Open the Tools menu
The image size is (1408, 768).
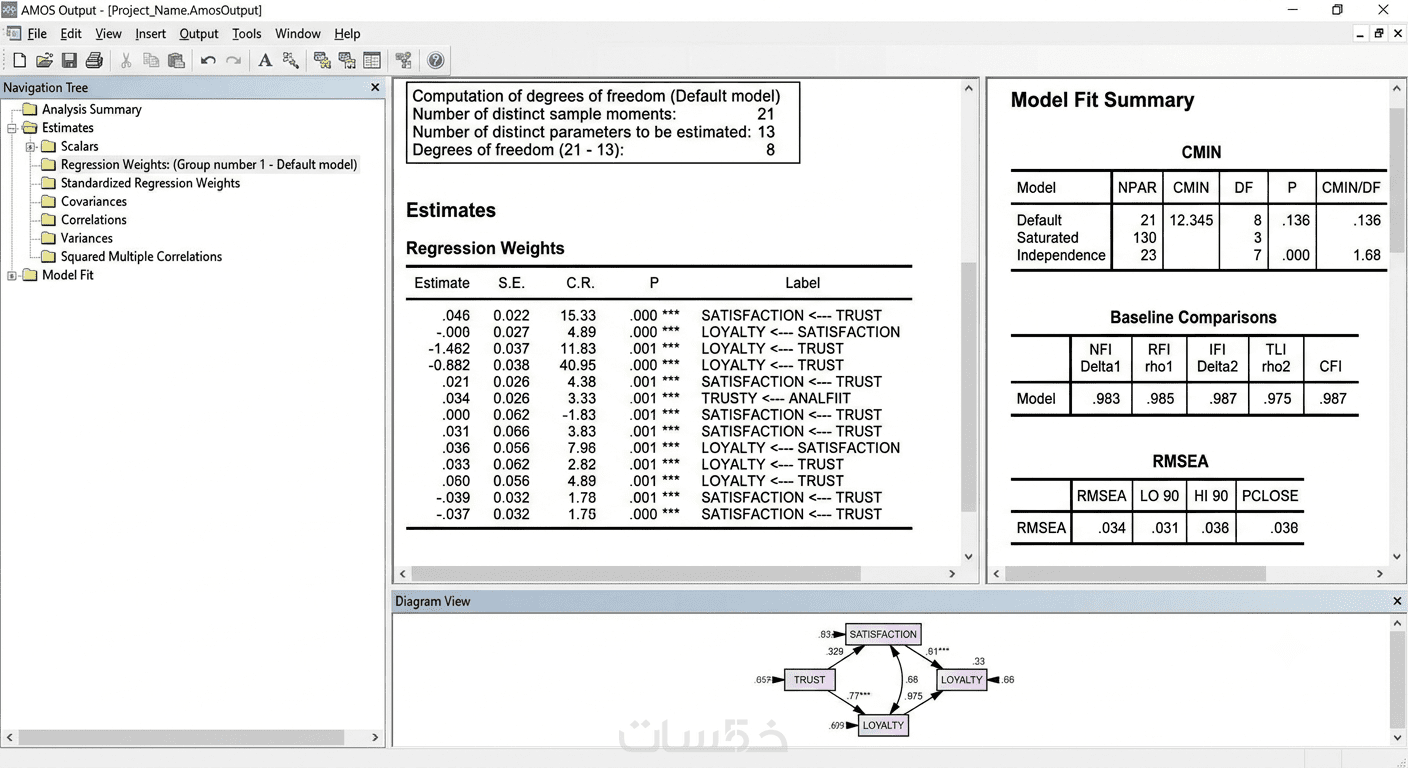(x=247, y=34)
